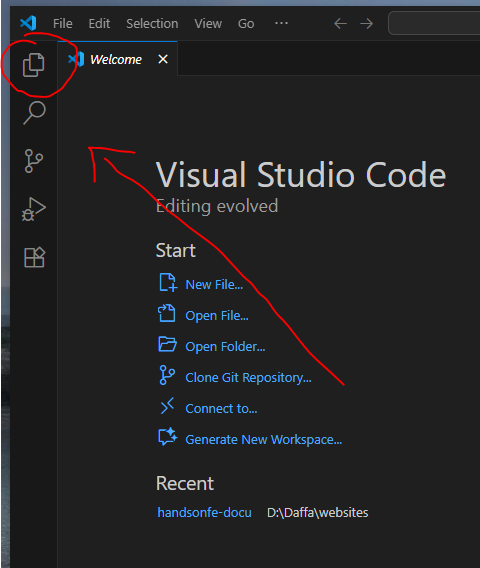Open the Explorer view in activity bar

click(x=34, y=65)
